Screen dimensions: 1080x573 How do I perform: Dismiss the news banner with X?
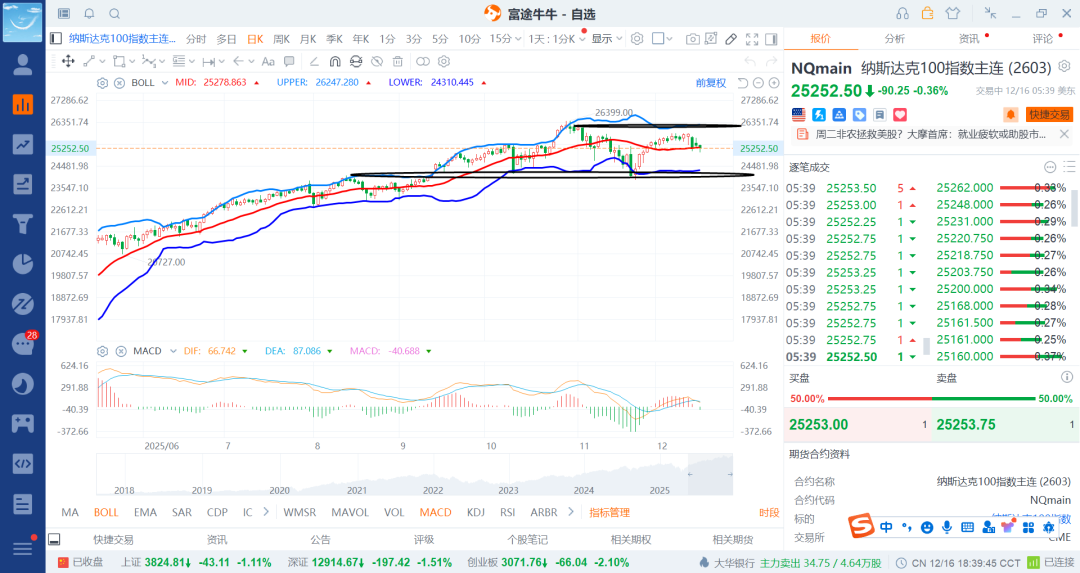point(1064,134)
